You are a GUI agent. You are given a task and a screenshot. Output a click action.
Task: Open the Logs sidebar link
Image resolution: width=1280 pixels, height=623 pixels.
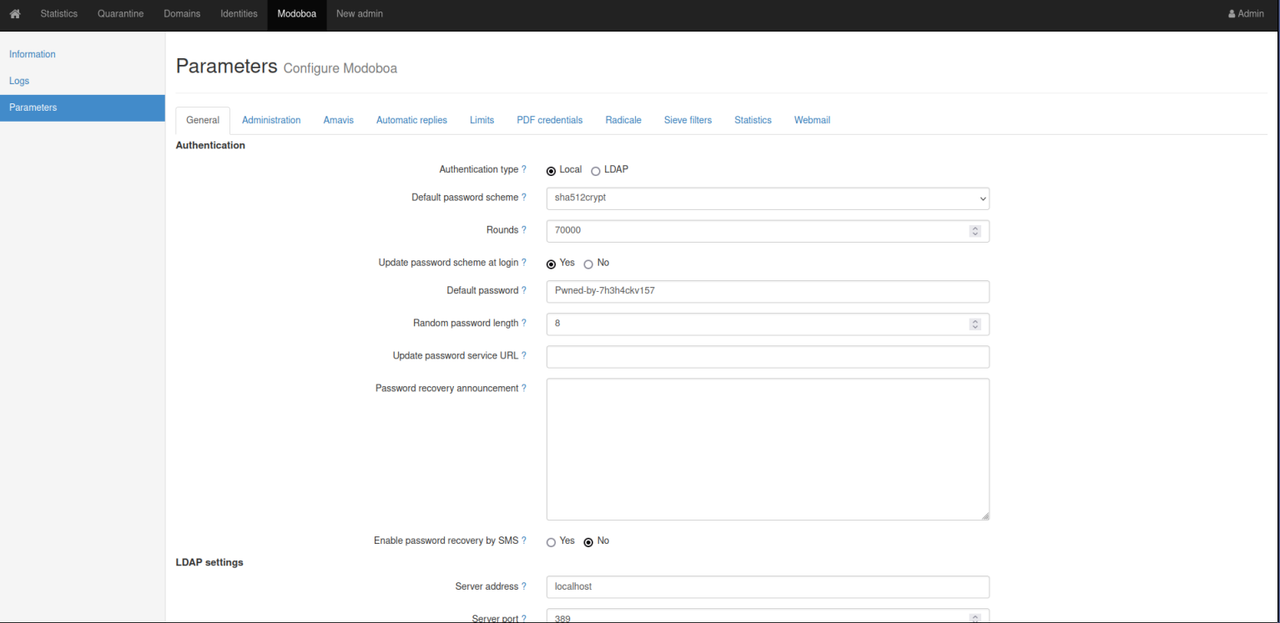click(19, 81)
